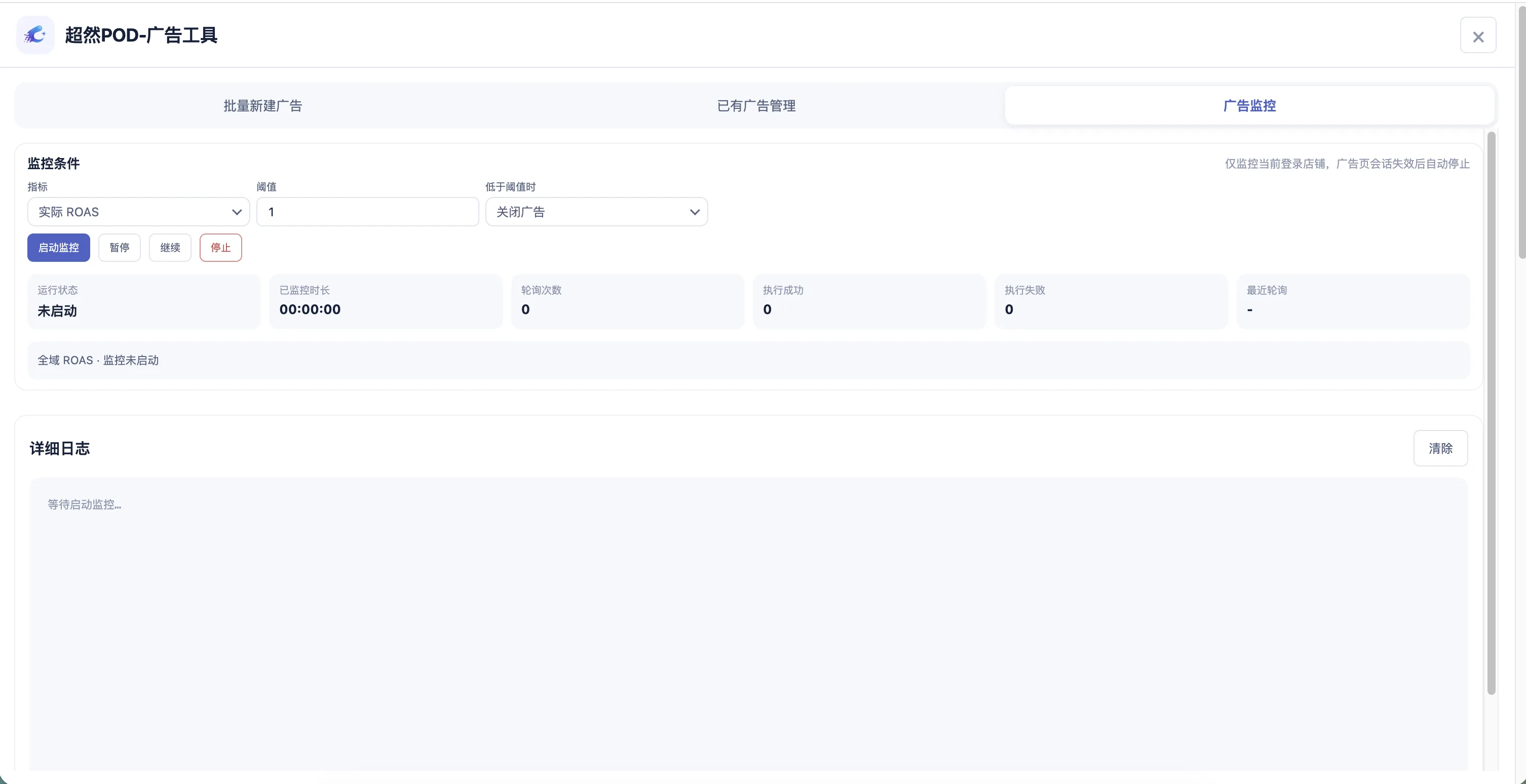Click the inner panel vertical scrollbar

pos(1491,413)
